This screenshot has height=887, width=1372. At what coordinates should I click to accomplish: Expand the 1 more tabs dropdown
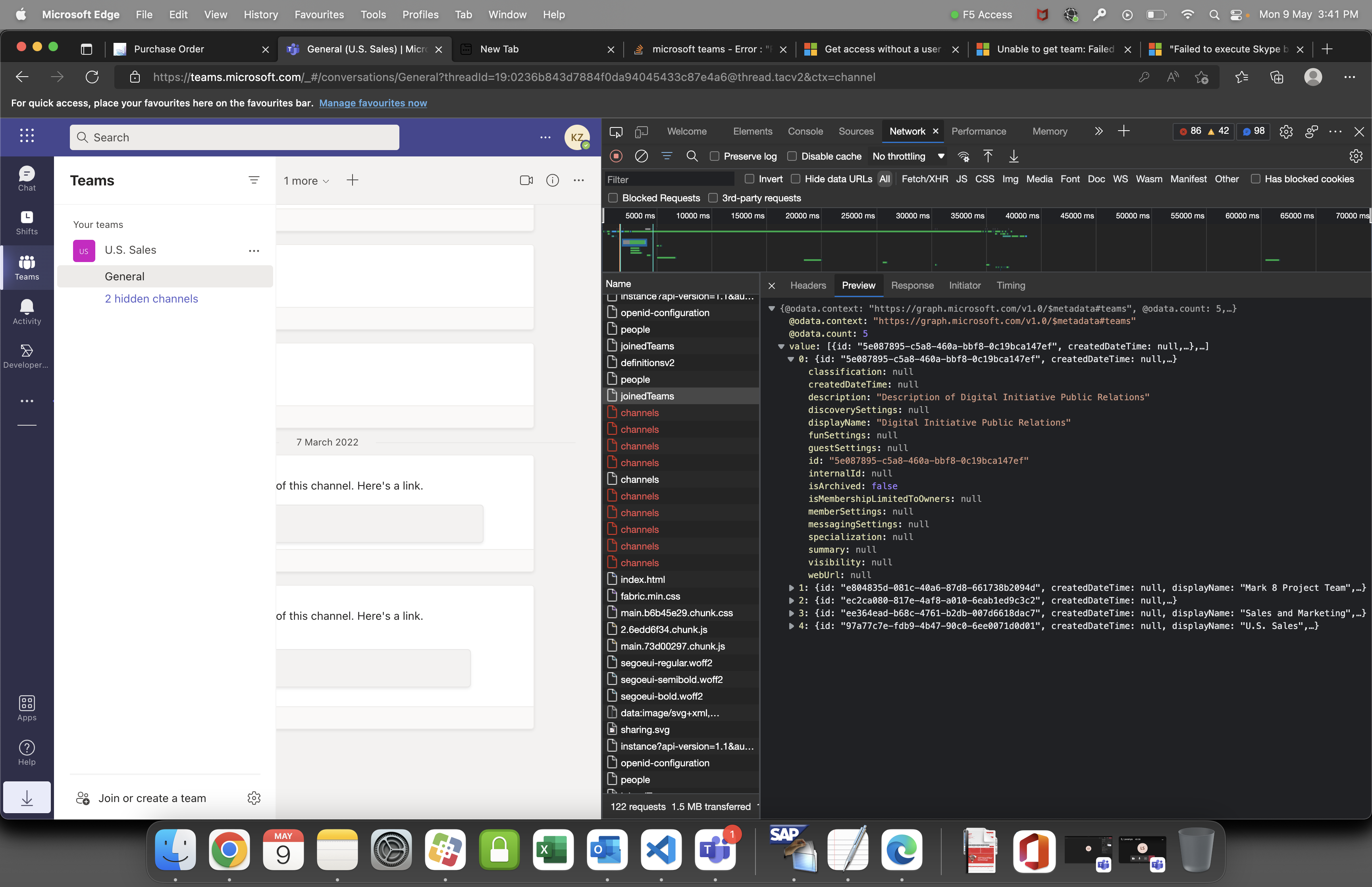(306, 181)
